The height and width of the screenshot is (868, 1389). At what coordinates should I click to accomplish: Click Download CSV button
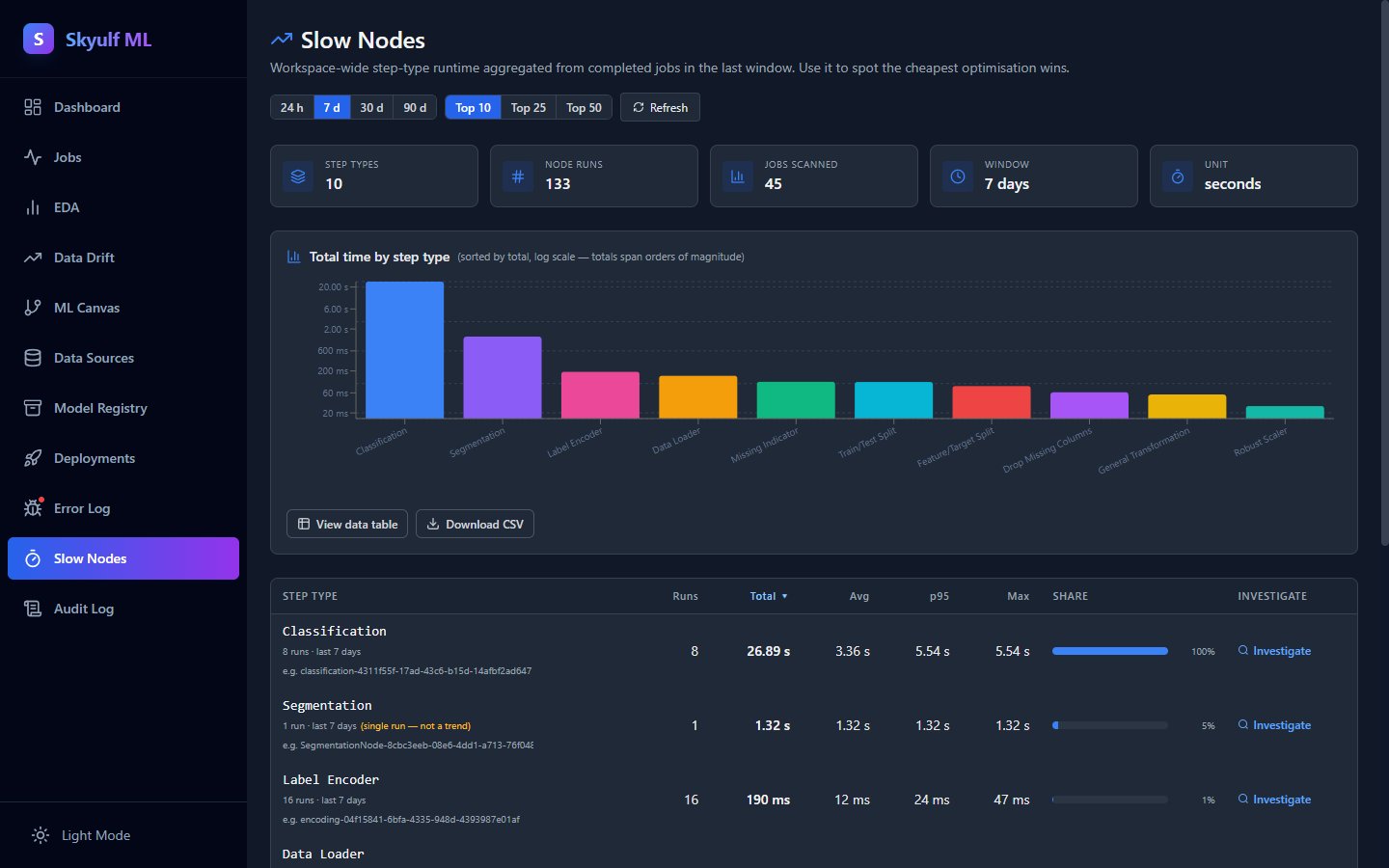tap(475, 524)
